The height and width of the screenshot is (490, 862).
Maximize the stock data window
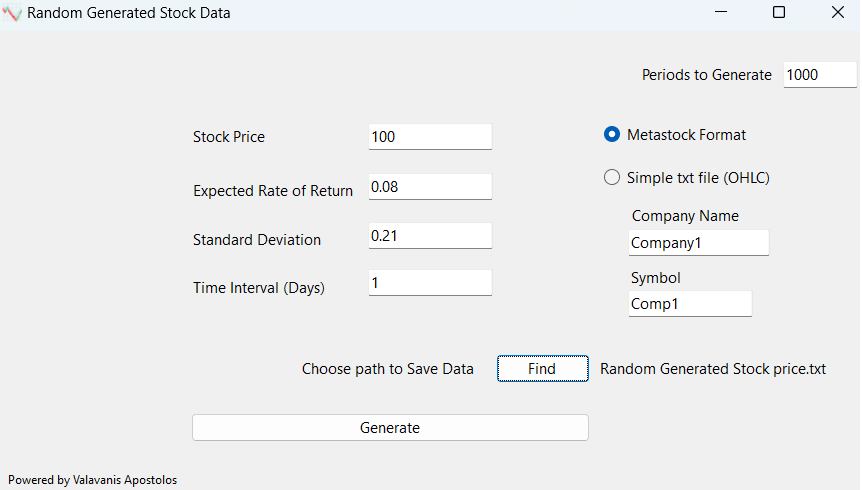point(779,13)
